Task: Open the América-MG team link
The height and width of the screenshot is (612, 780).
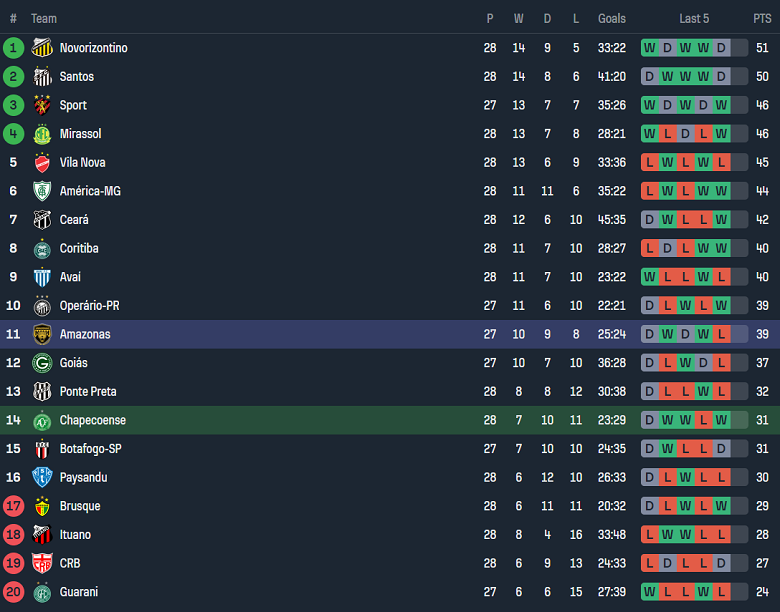Action: point(90,191)
